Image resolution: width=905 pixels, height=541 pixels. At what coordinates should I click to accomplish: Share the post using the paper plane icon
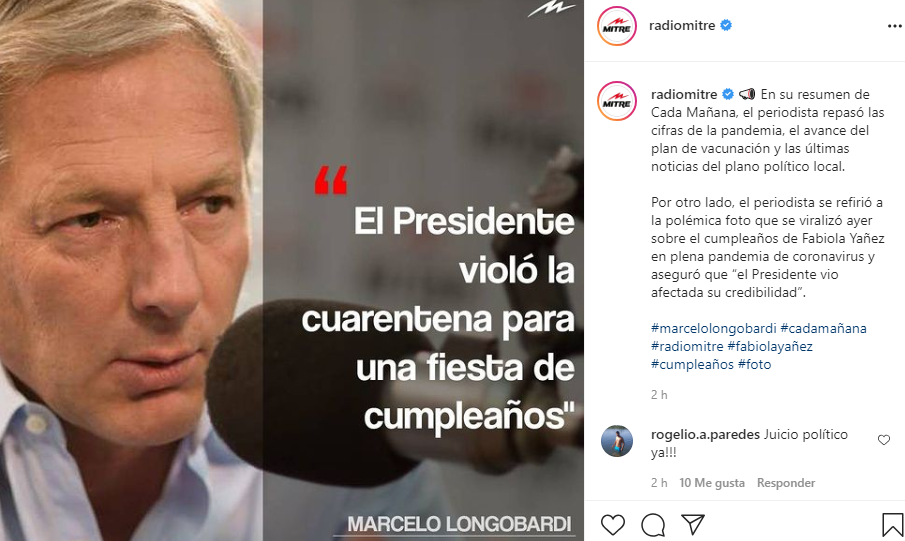tap(693, 524)
